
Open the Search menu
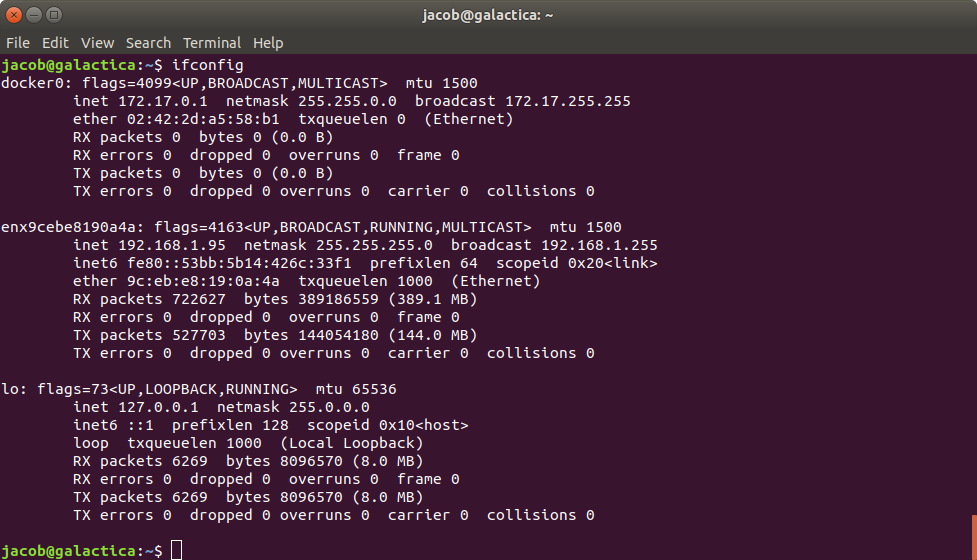148,43
